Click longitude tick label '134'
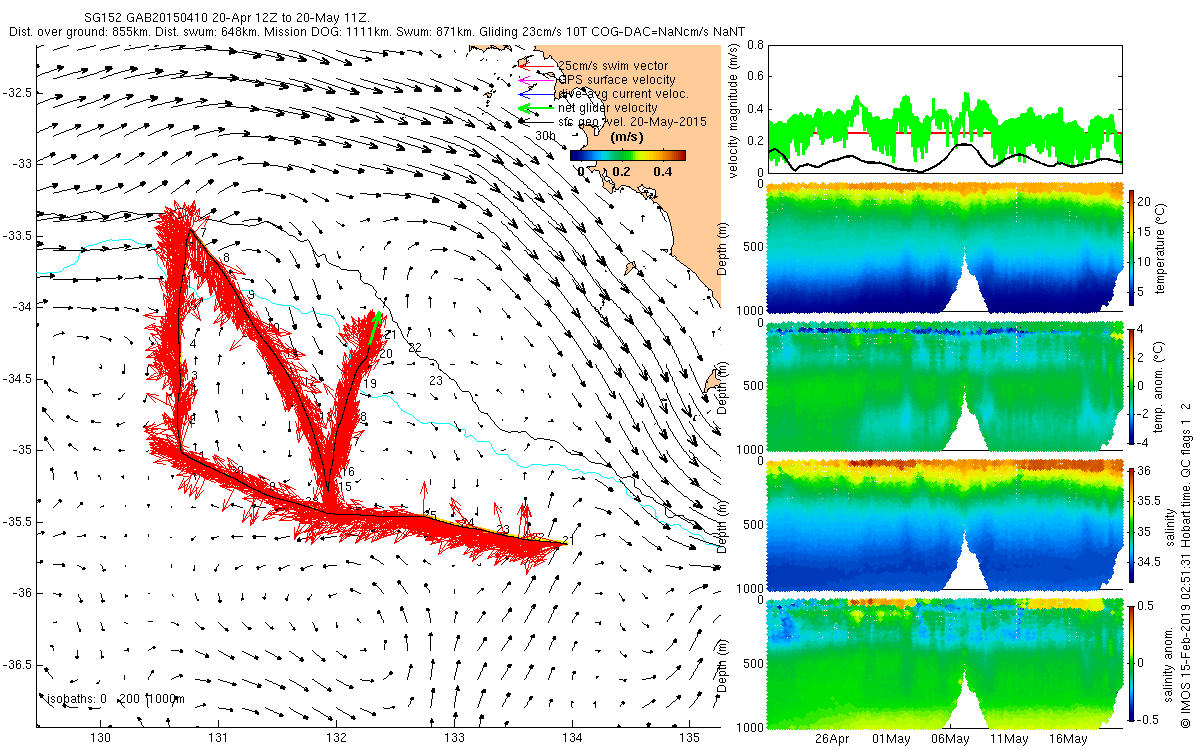 (572, 738)
